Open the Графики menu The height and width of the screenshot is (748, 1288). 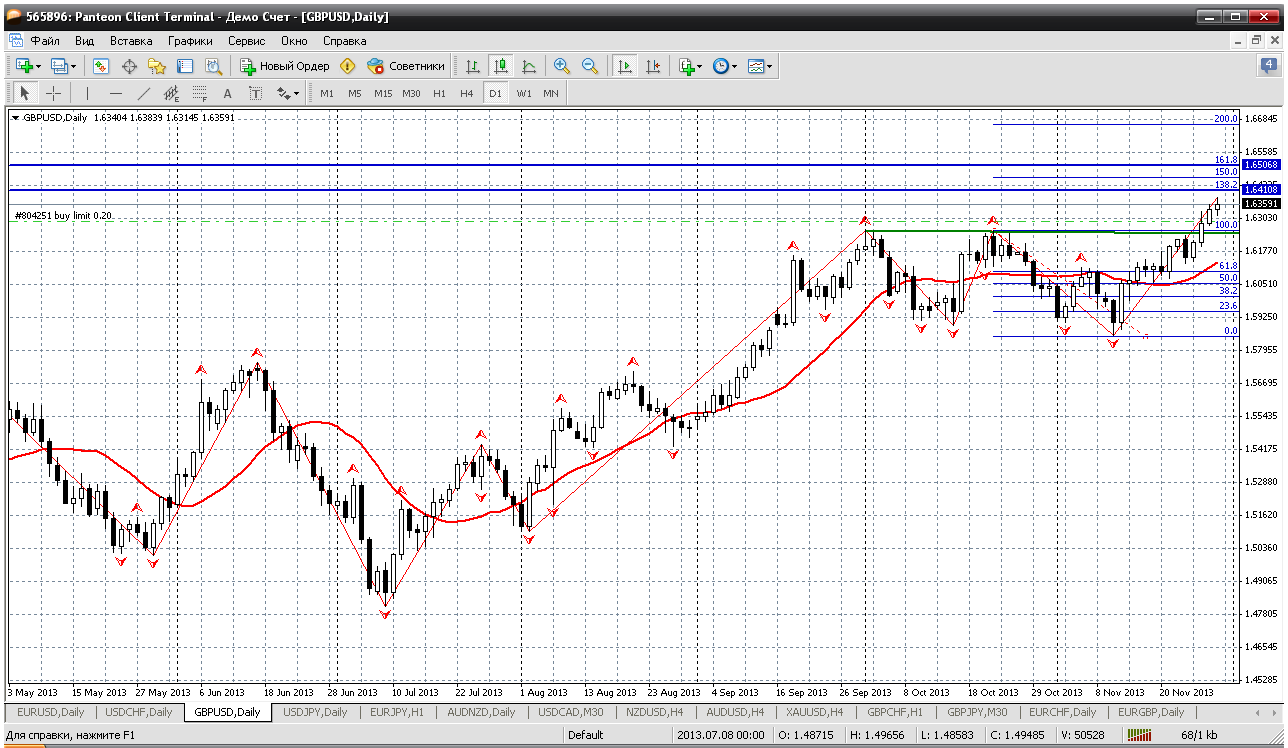(x=190, y=41)
